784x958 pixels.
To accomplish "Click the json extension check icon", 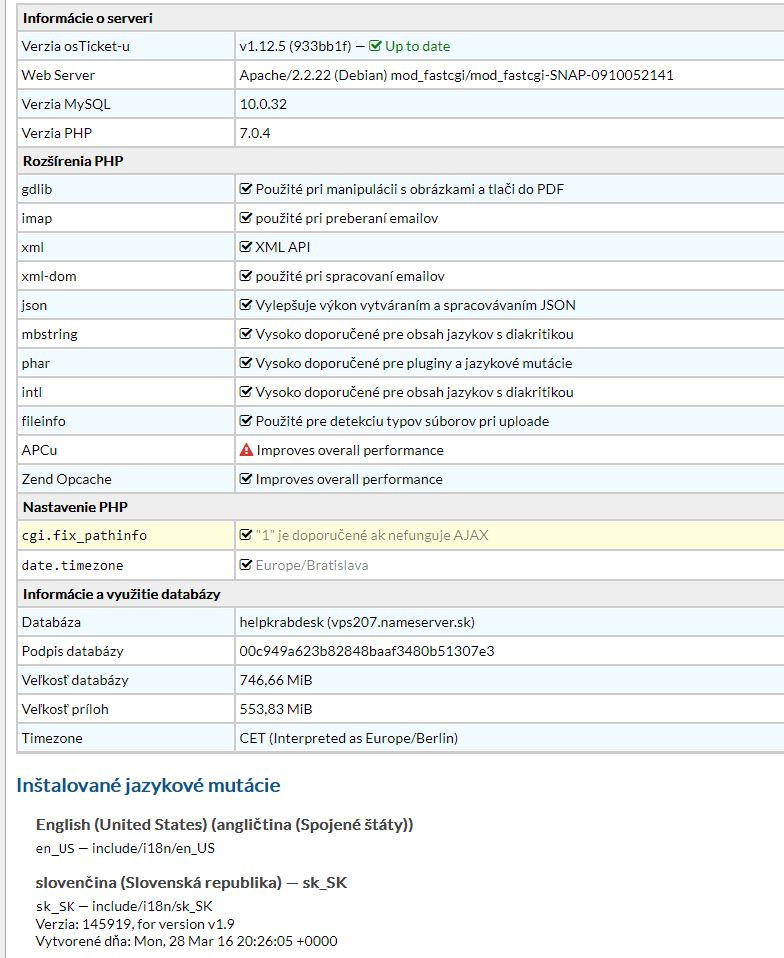I will pos(246,305).
